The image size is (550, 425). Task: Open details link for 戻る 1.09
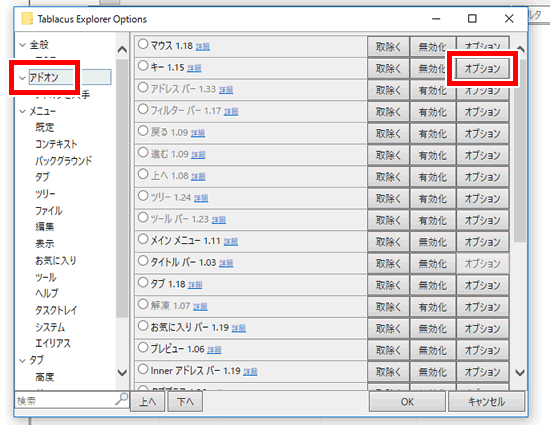(198, 133)
